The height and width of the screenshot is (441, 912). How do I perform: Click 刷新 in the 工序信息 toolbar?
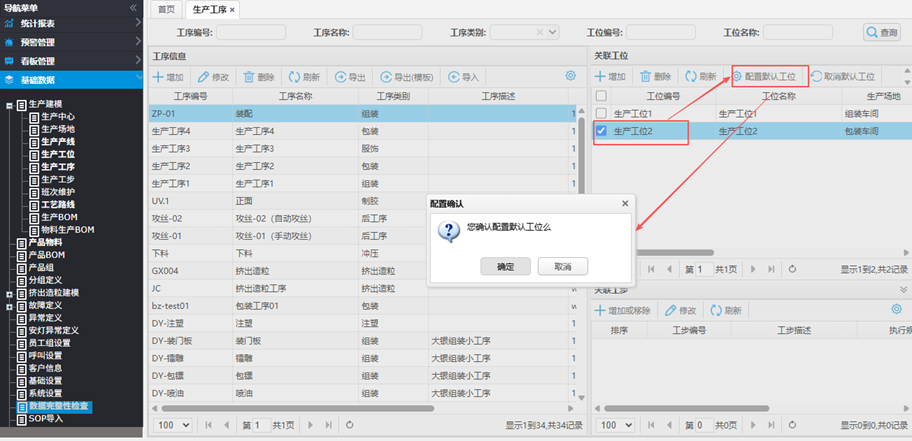(x=304, y=77)
